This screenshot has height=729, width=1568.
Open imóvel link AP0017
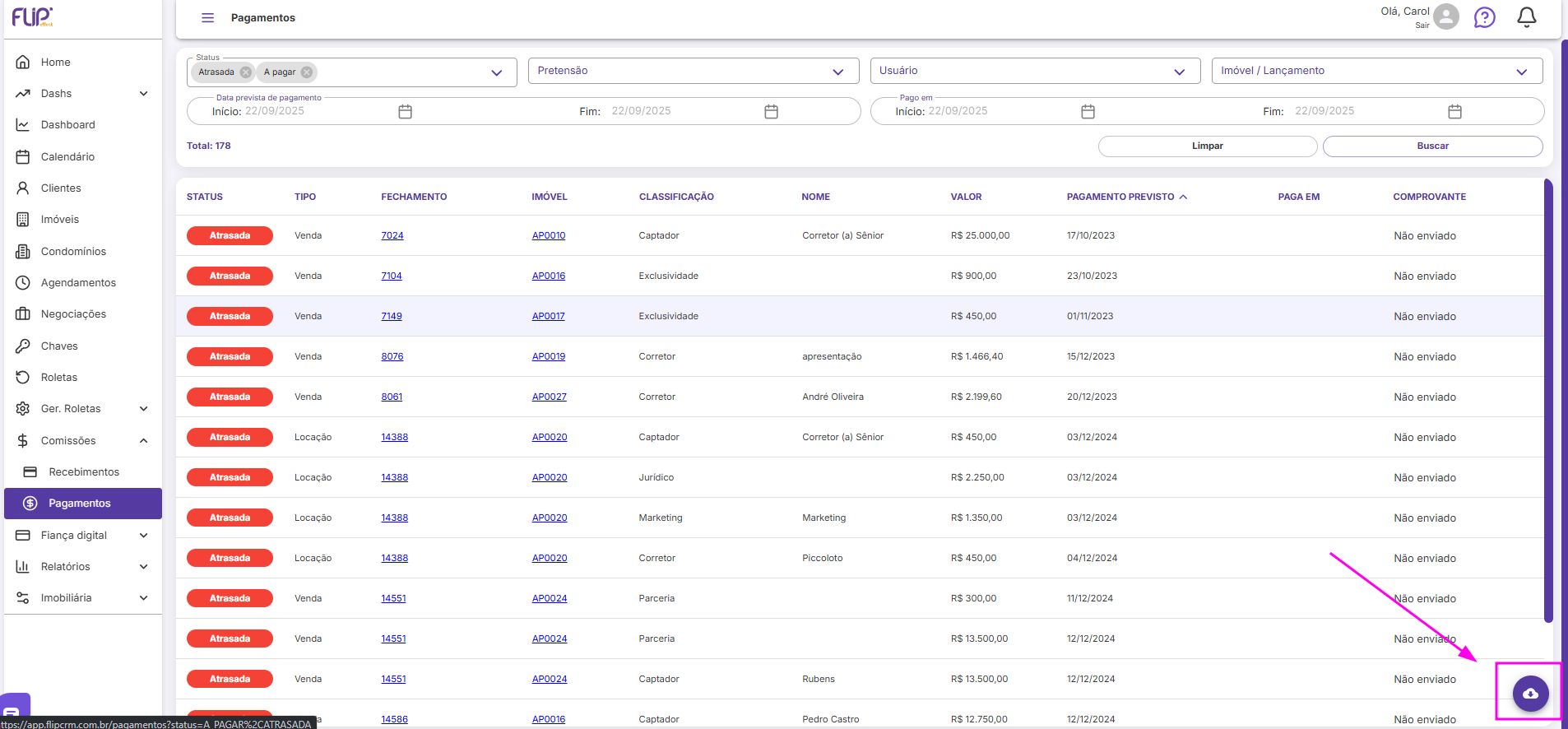(548, 317)
